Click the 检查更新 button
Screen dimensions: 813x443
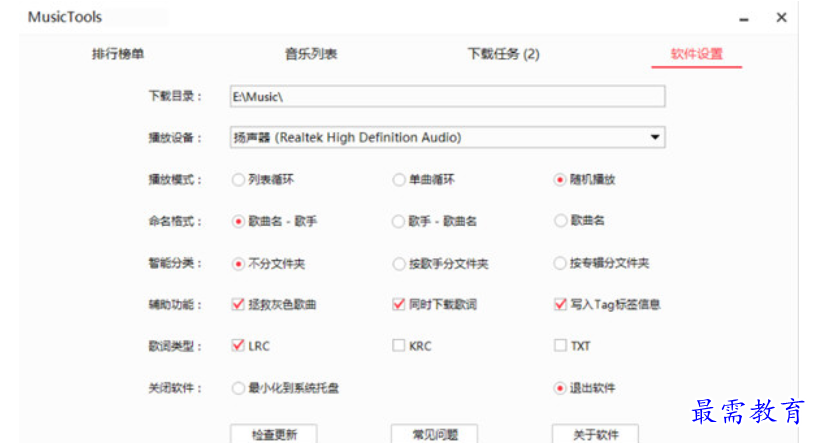pos(274,434)
